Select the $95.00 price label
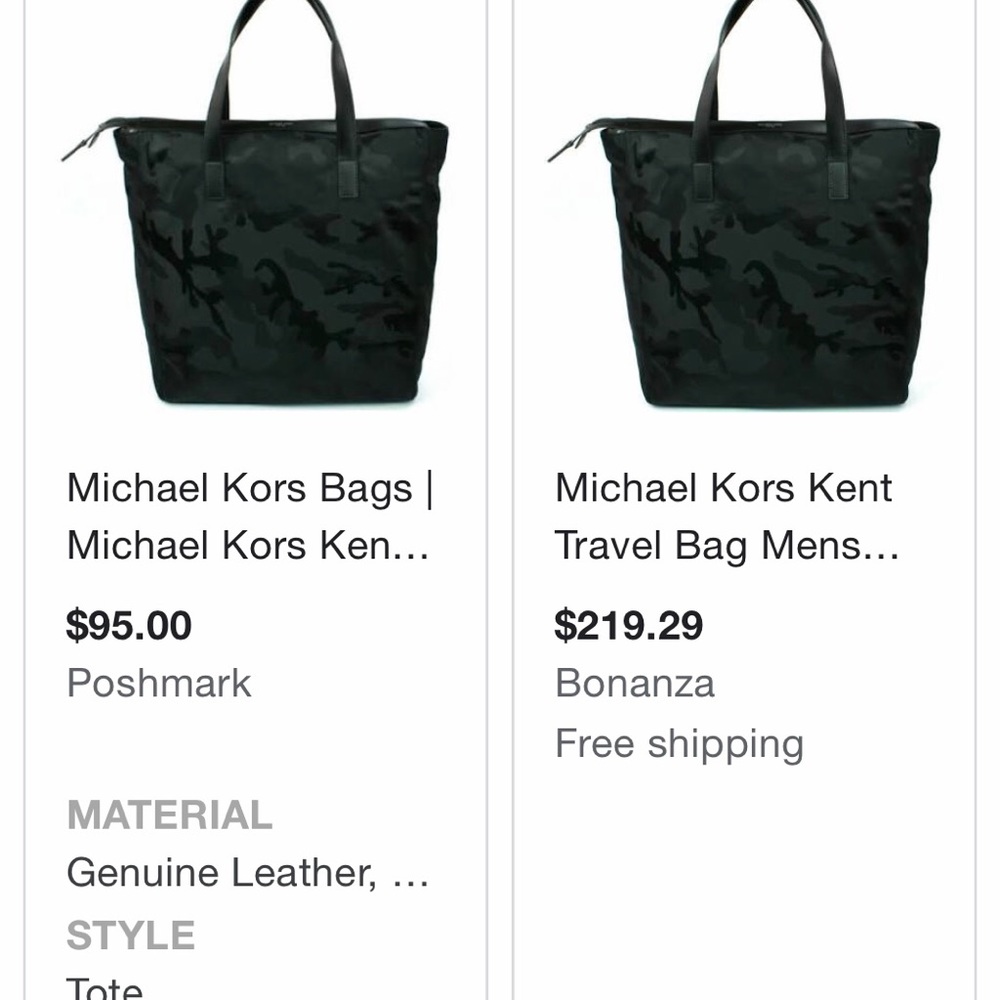 click(129, 624)
